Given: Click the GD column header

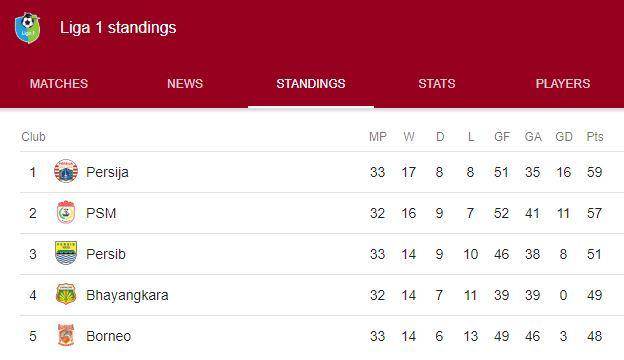Looking at the screenshot, I should coord(564,137).
